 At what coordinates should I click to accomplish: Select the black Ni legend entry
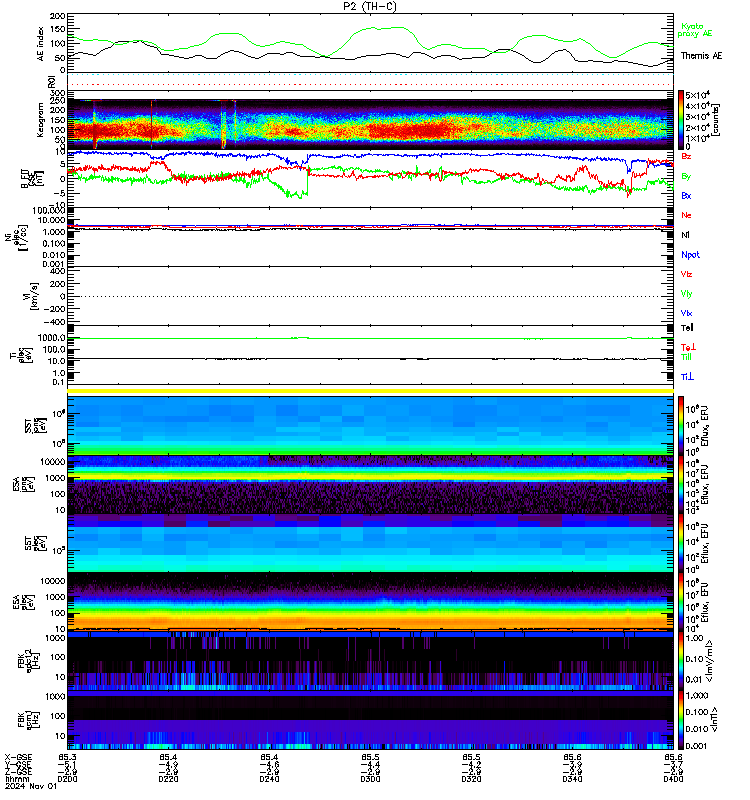click(685, 235)
